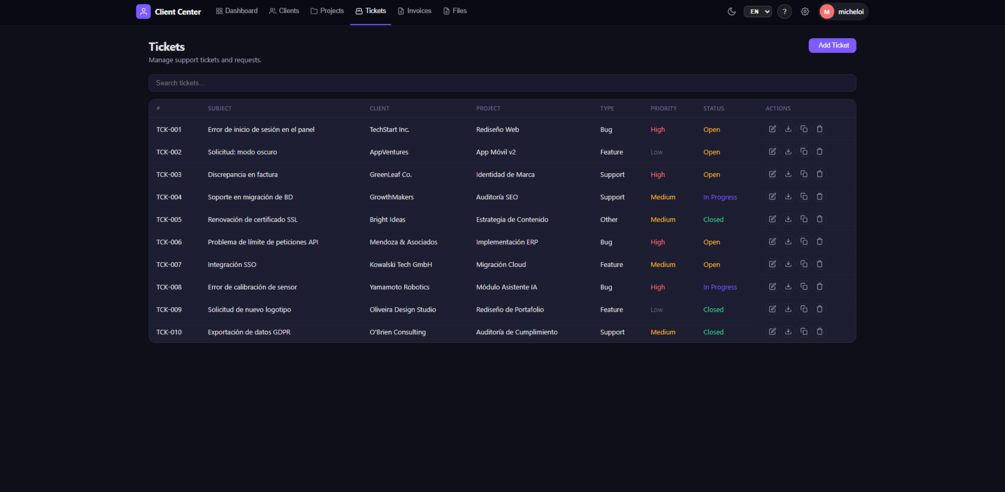Go to the Dashboard tab
The height and width of the screenshot is (492, 1005).
tap(237, 11)
